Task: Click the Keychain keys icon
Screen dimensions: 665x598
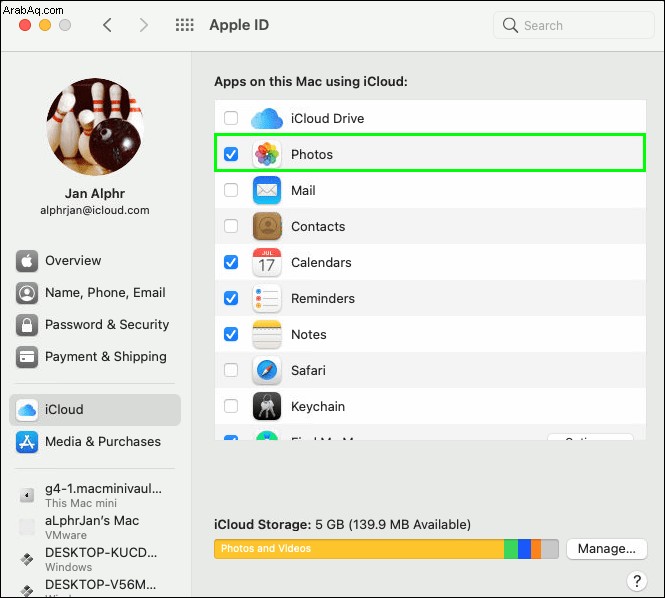Action: (x=267, y=406)
